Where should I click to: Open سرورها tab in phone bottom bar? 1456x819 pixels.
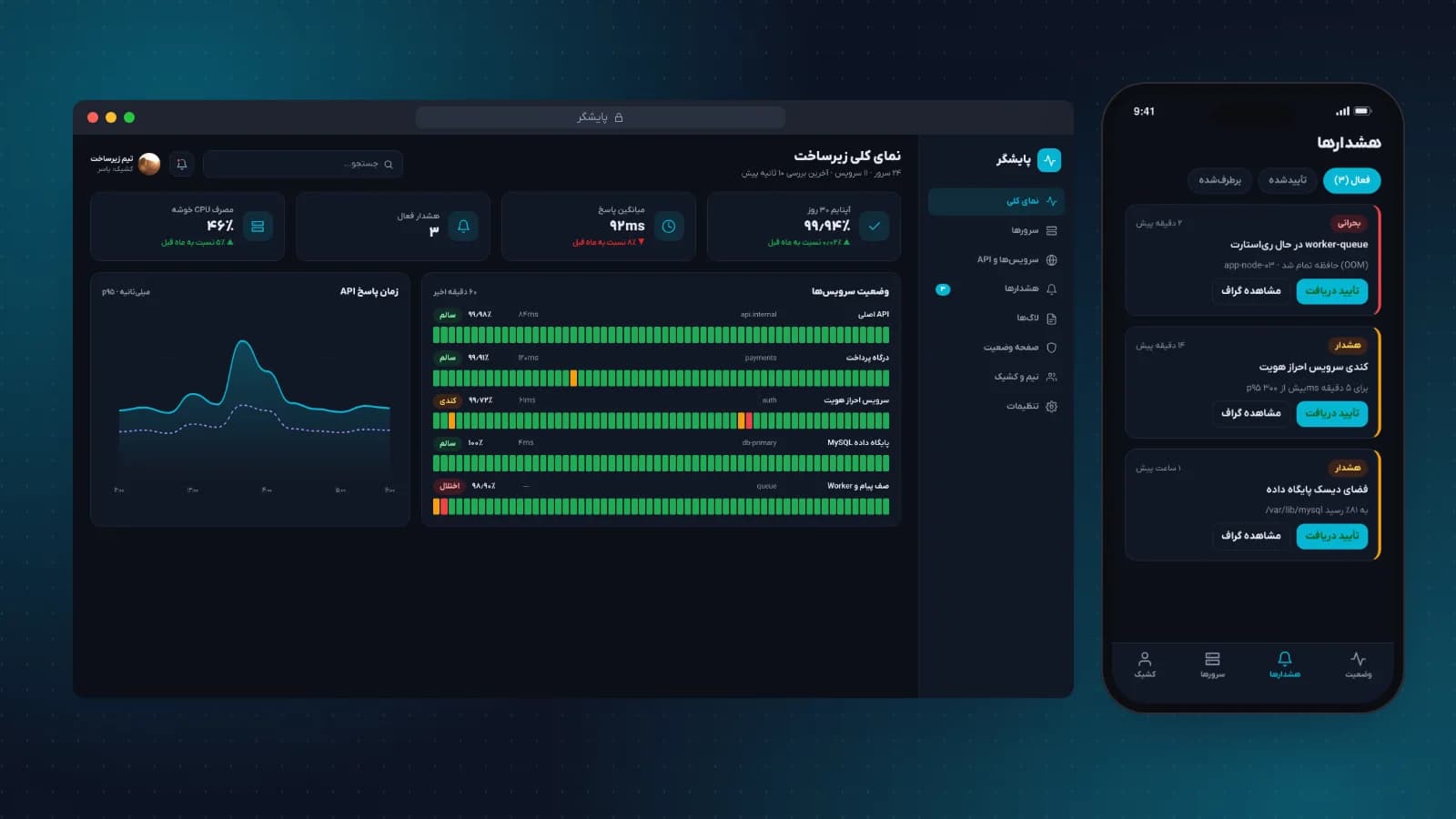point(1212,664)
